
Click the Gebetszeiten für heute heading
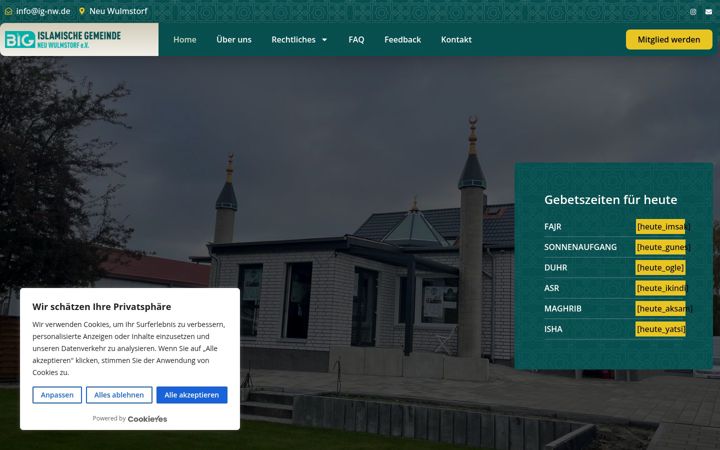tap(610, 200)
